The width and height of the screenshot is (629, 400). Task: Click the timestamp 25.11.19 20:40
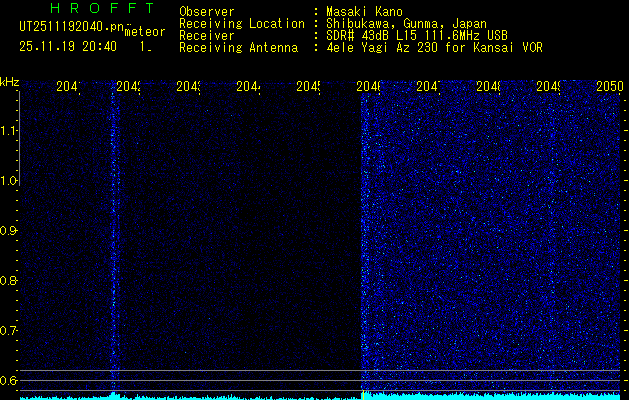[68, 47]
